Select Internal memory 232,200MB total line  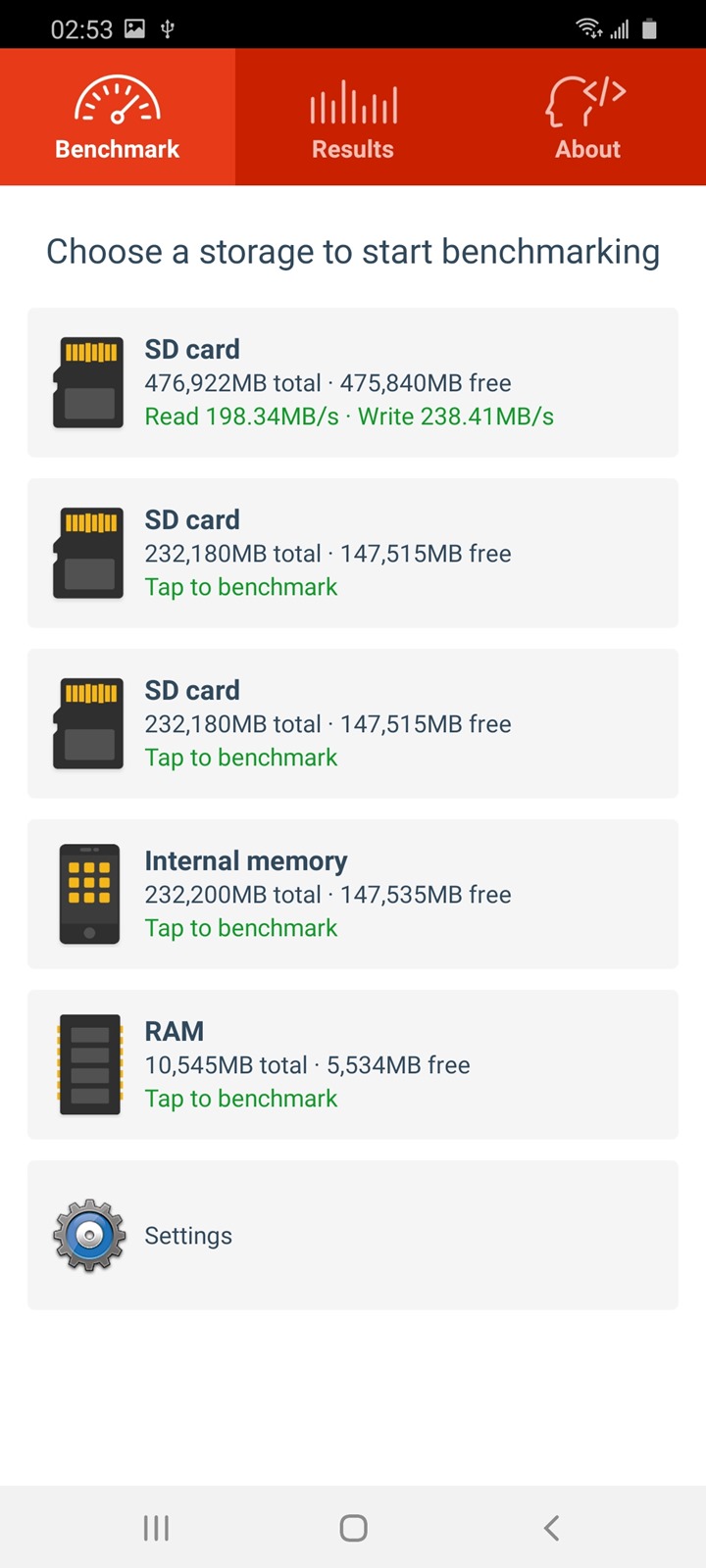click(x=328, y=895)
